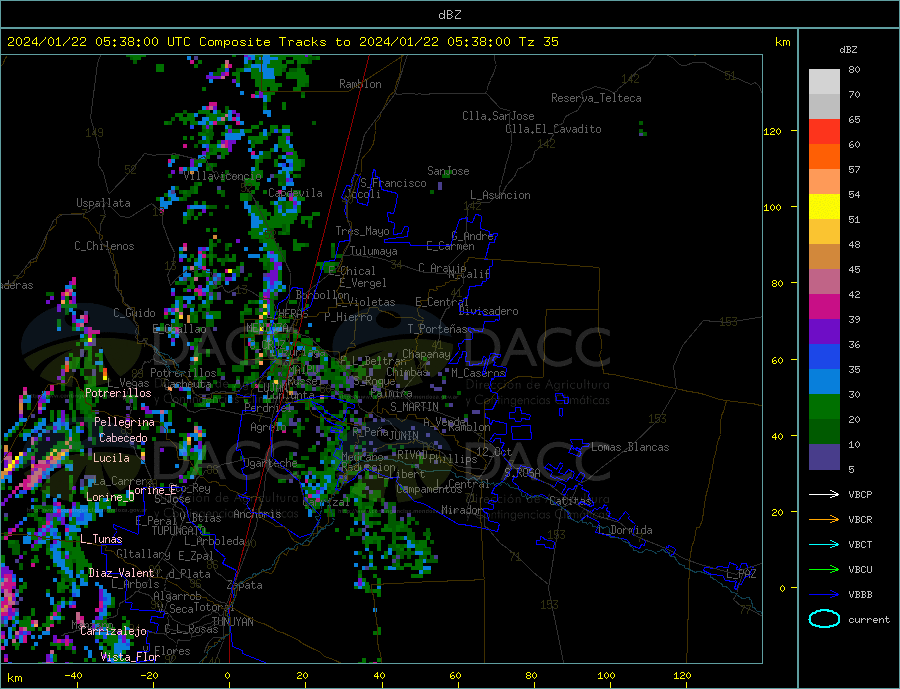Click the 'Capdevila' map label

tap(295, 193)
